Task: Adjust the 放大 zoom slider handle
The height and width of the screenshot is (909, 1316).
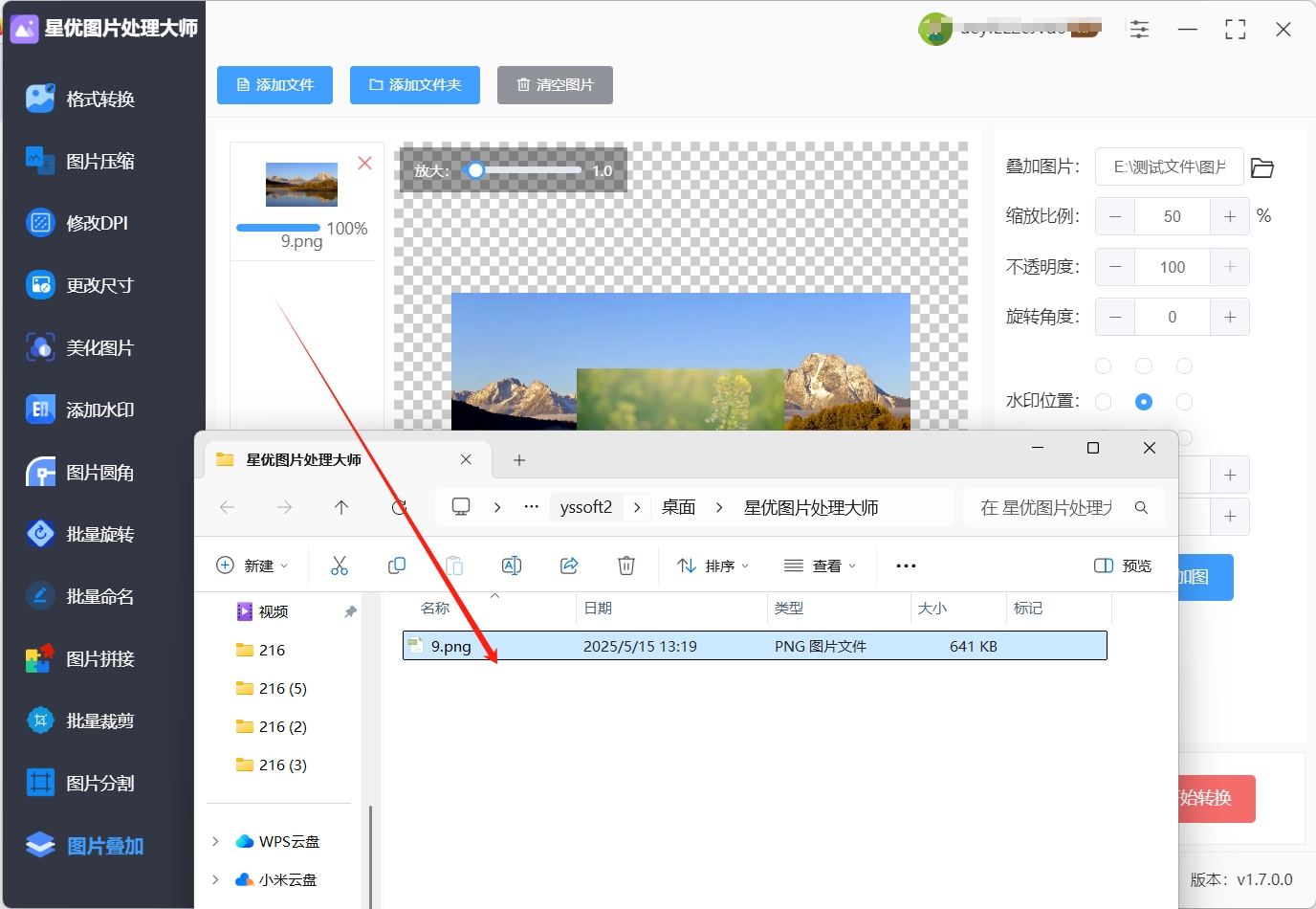Action: (x=475, y=170)
